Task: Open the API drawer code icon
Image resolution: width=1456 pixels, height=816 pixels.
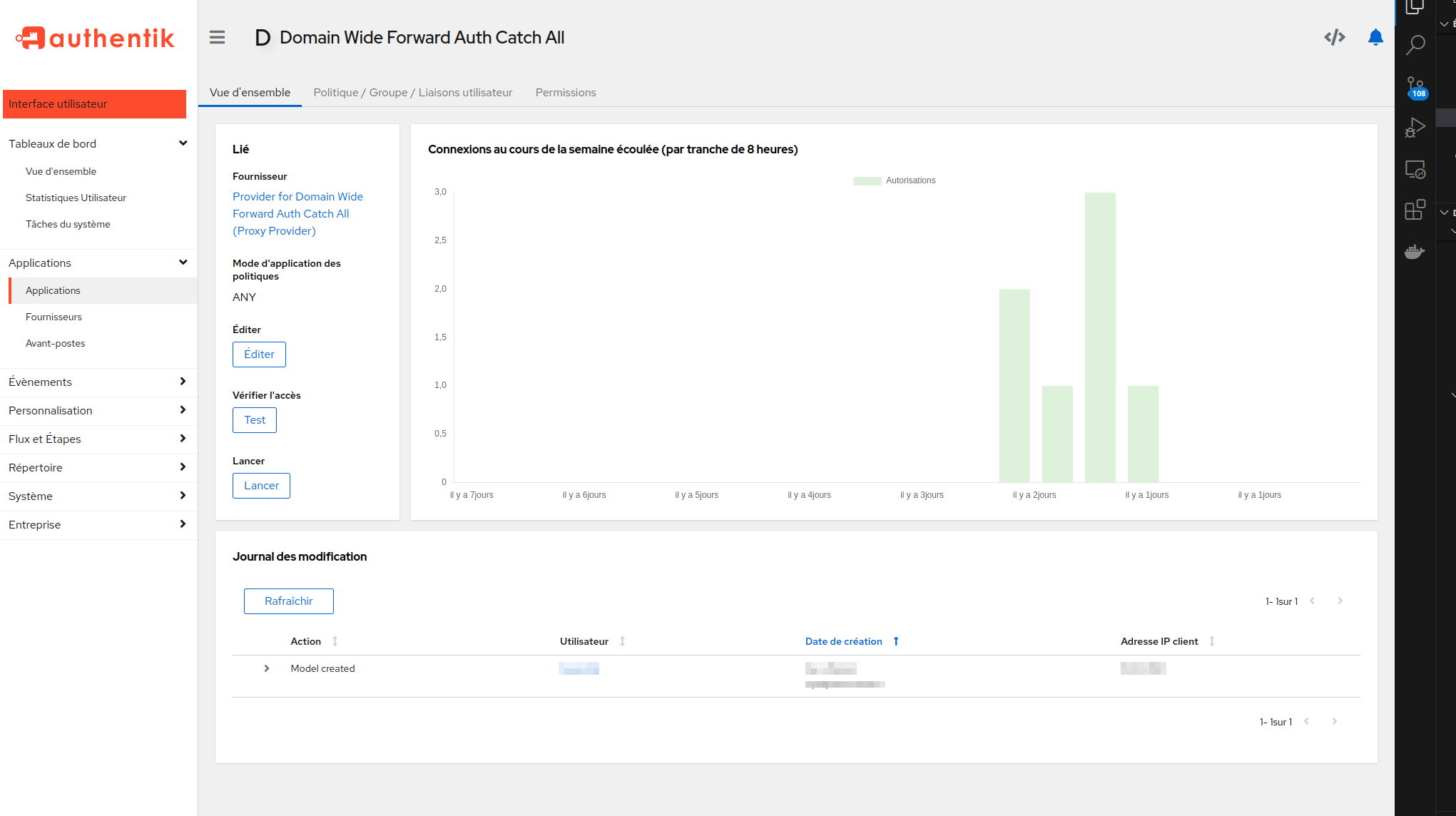Action: 1335,37
